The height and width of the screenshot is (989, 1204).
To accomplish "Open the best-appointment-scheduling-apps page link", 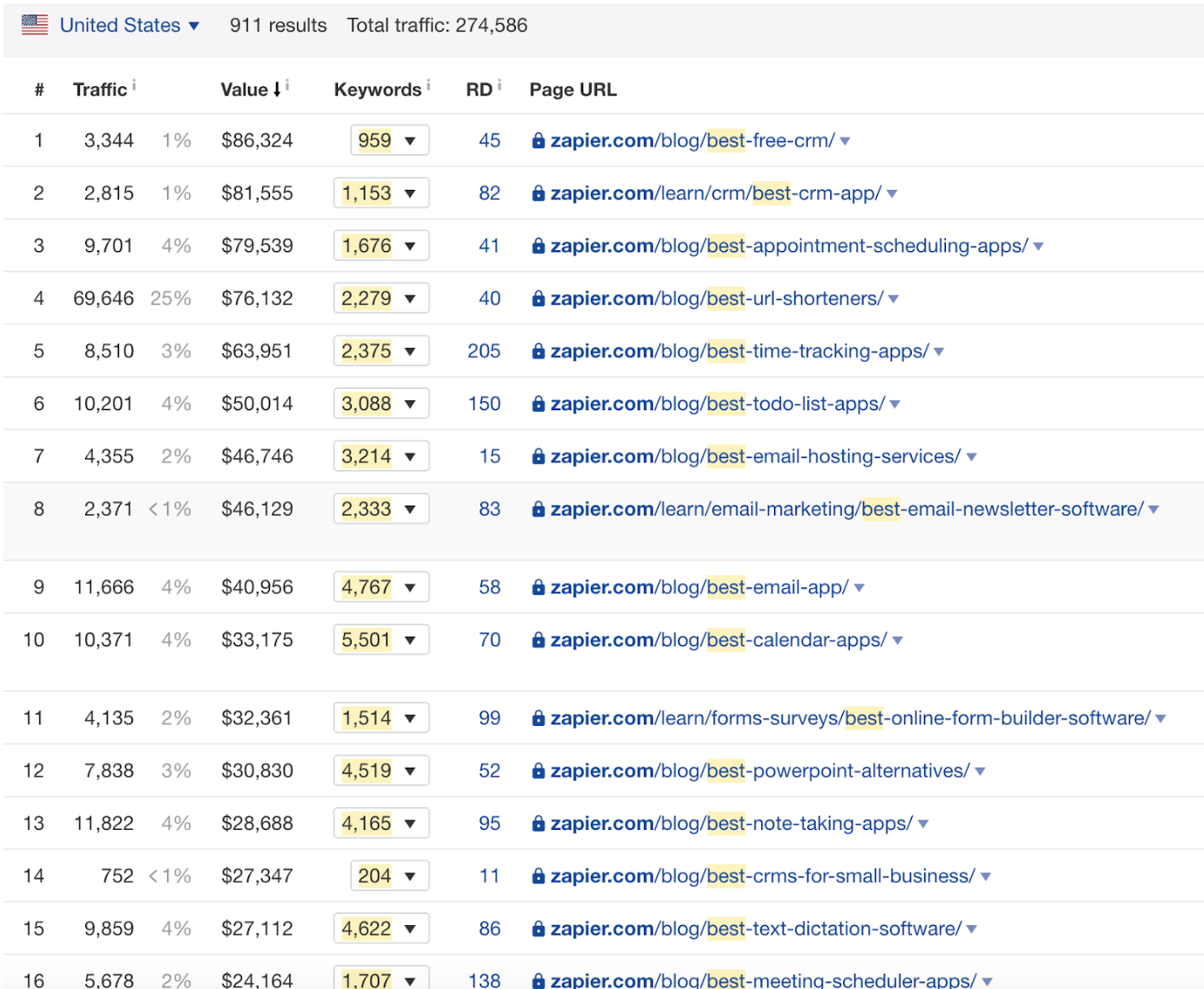I will pos(788,246).
